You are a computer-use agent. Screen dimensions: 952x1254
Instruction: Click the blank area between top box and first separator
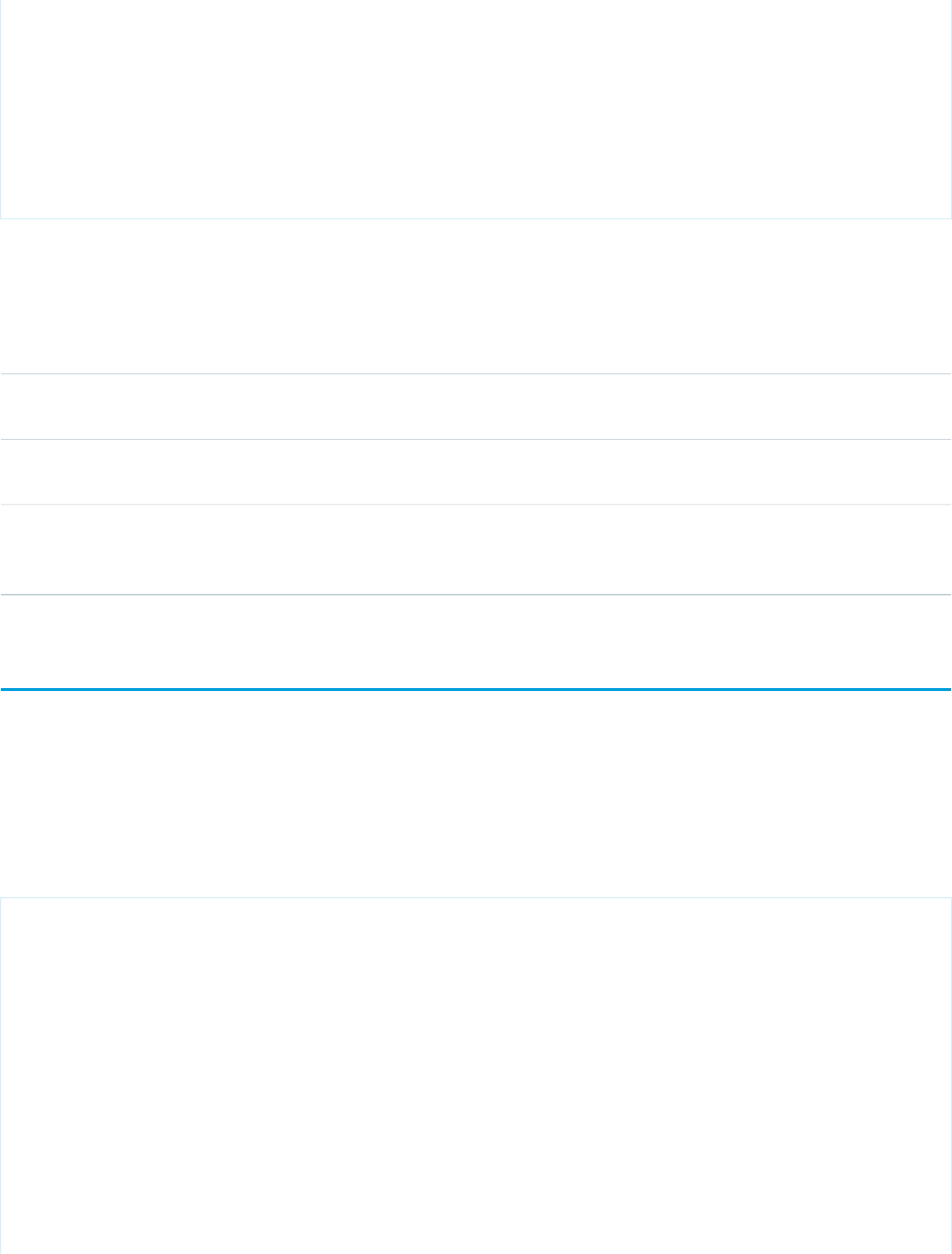coord(475,295)
